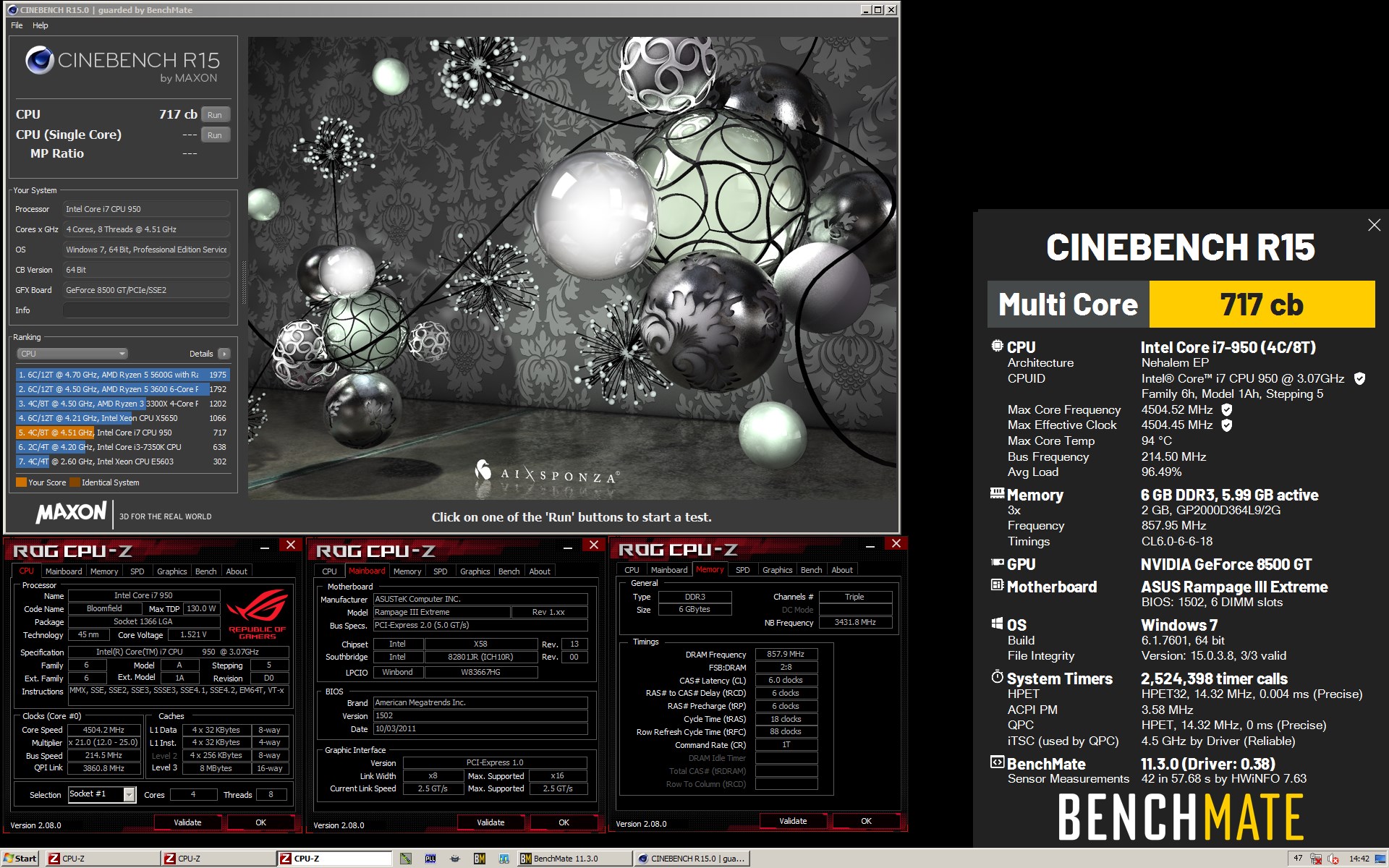This screenshot has height=868, width=1389.
Task: Click the network tray icon with red X
Action: coord(1316,859)
